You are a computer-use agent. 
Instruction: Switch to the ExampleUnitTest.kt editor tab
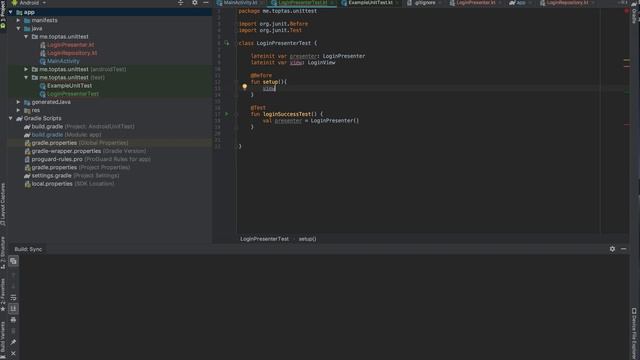[x=370, y=3]
